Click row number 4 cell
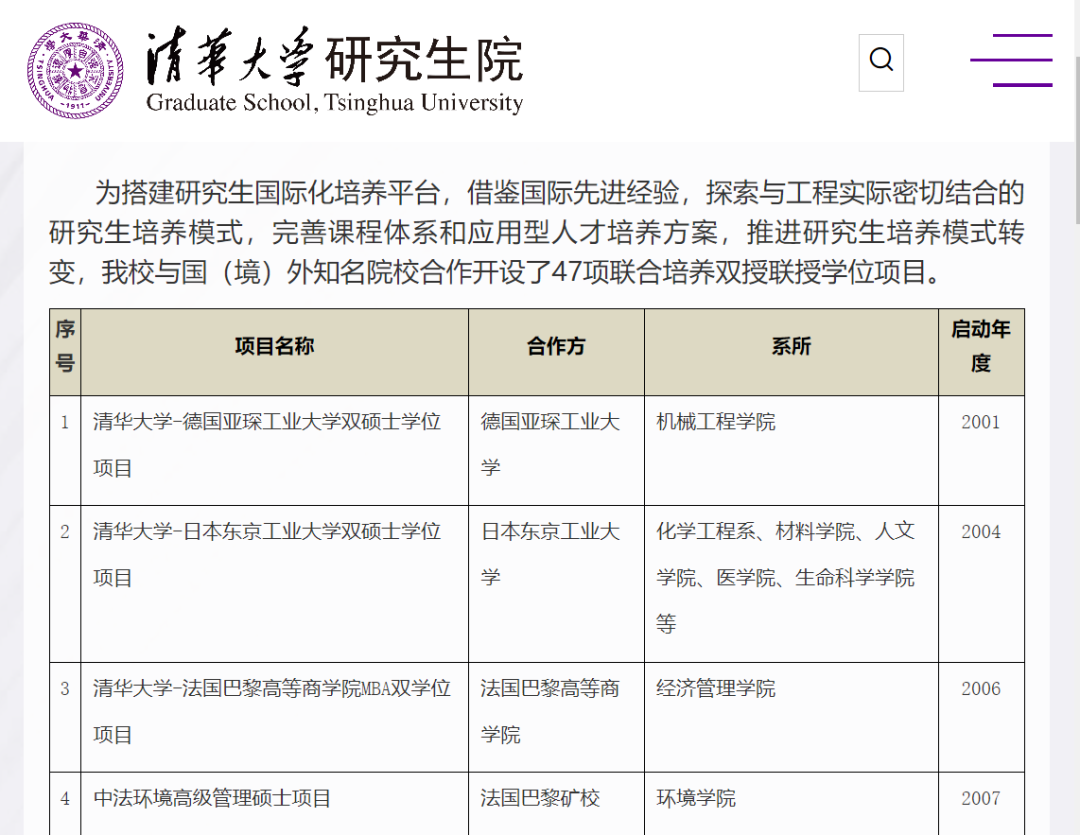 coord(65,803)
